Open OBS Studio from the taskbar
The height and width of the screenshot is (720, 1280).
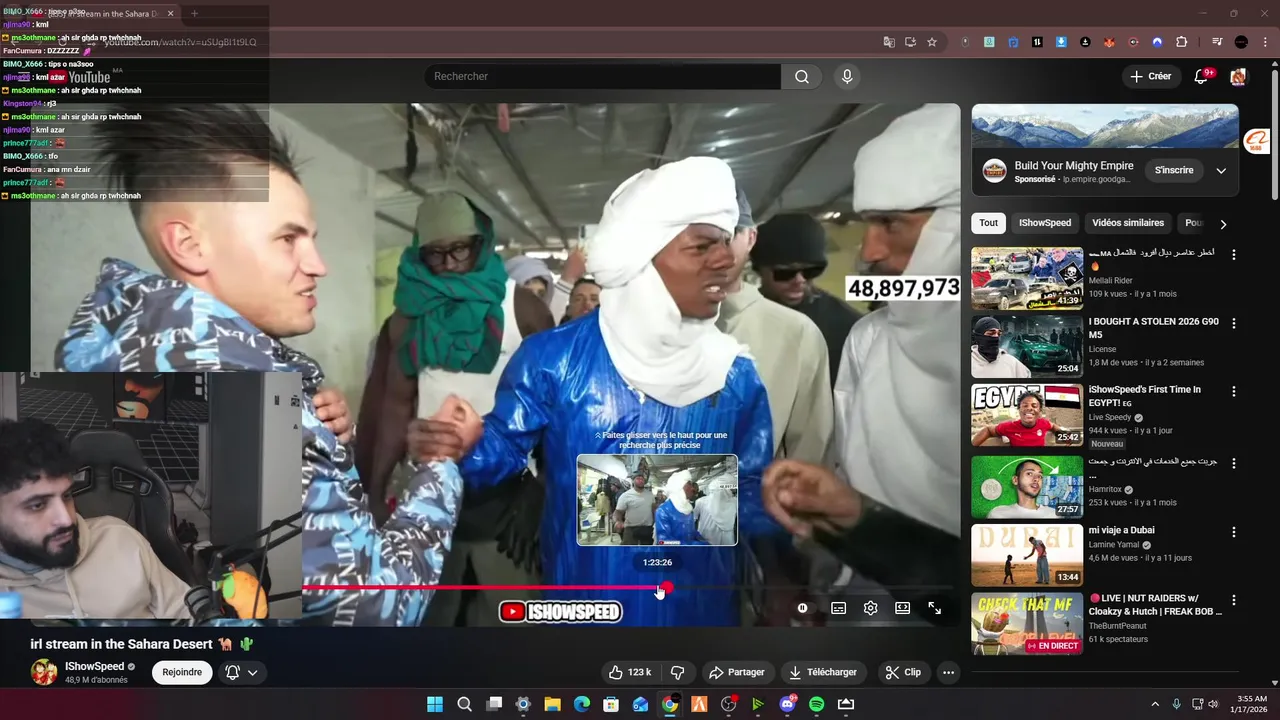click(728, 704)
